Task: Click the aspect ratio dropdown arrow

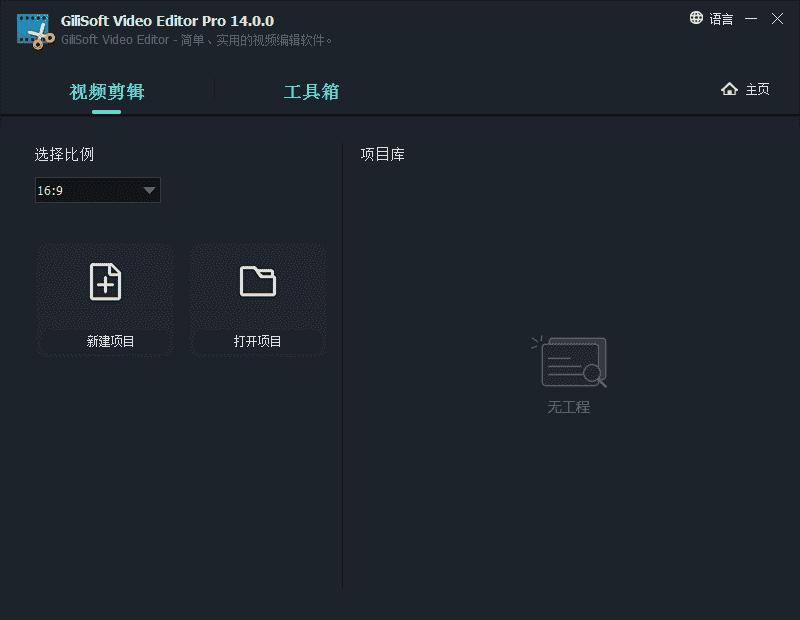Action: [x=149, y=190]
